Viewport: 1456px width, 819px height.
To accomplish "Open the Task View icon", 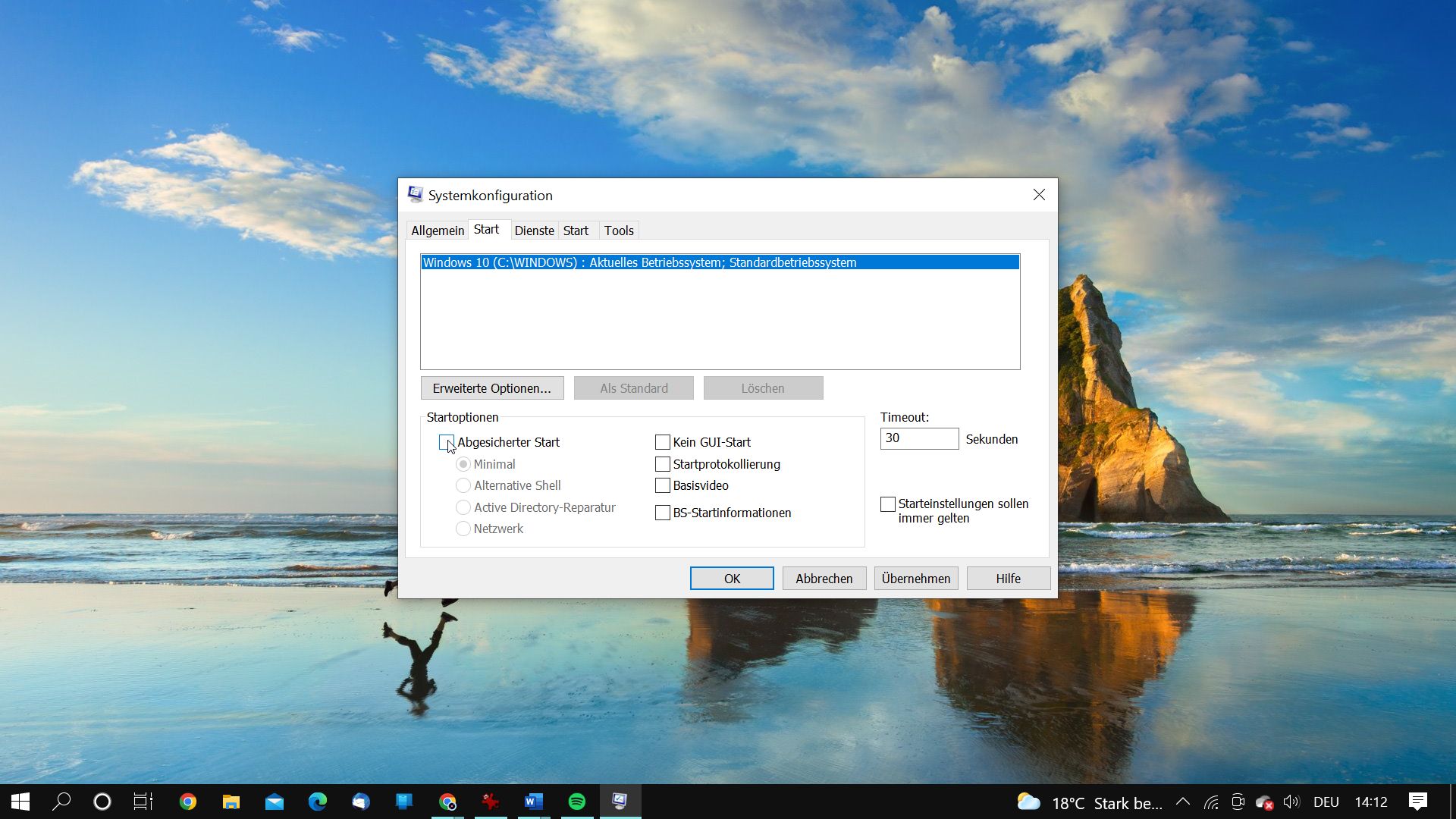I will (x=143, y=802).
